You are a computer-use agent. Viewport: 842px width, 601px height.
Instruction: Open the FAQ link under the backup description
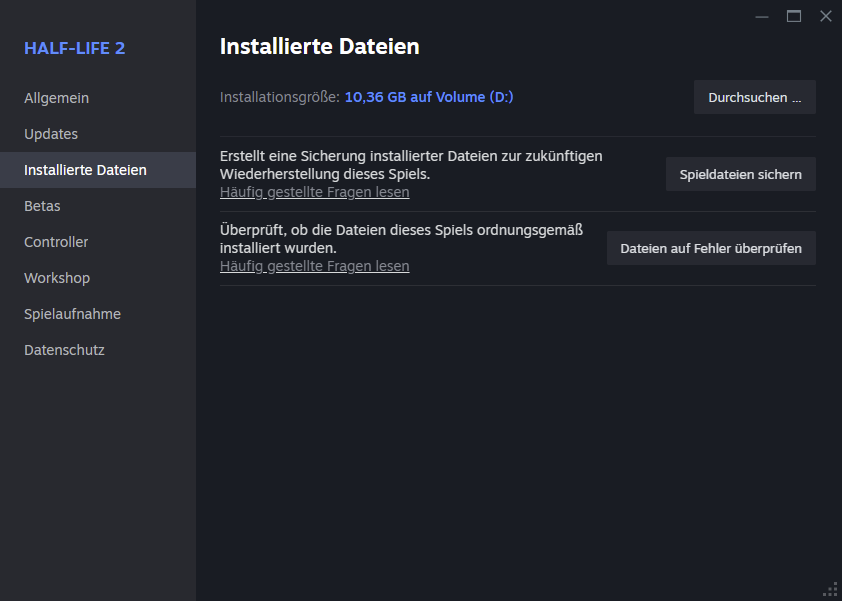[x=314, y=191]
